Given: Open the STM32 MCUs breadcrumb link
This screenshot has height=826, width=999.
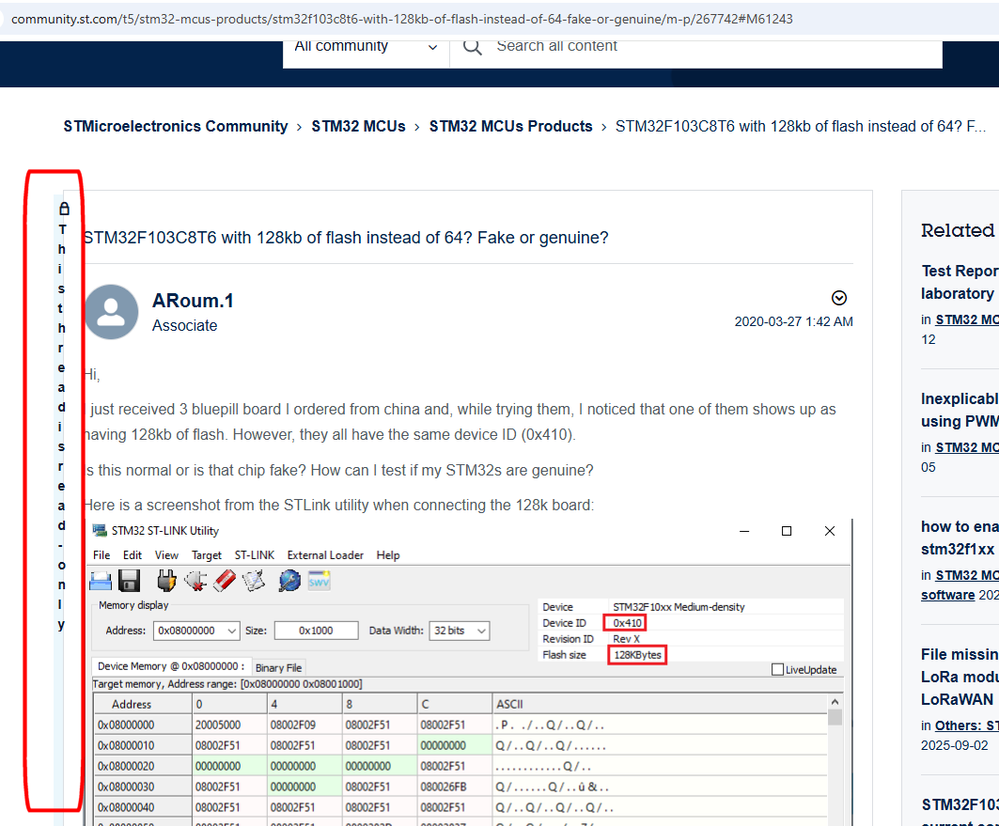Looking at the screenshot, I should point(358,126).
